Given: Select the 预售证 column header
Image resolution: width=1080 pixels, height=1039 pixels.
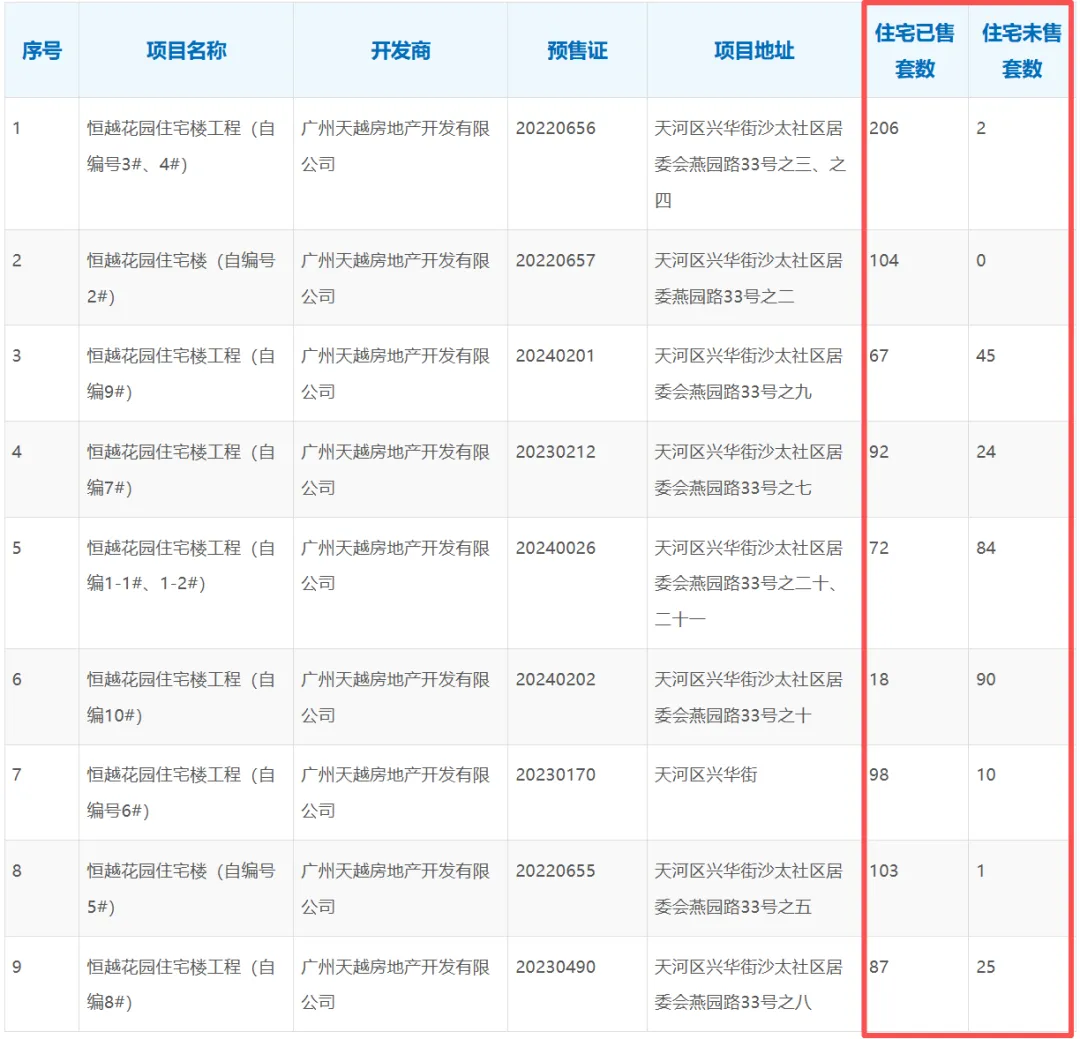Looking at the screenshot, I should pyautogui.click(x=577, y=51).
